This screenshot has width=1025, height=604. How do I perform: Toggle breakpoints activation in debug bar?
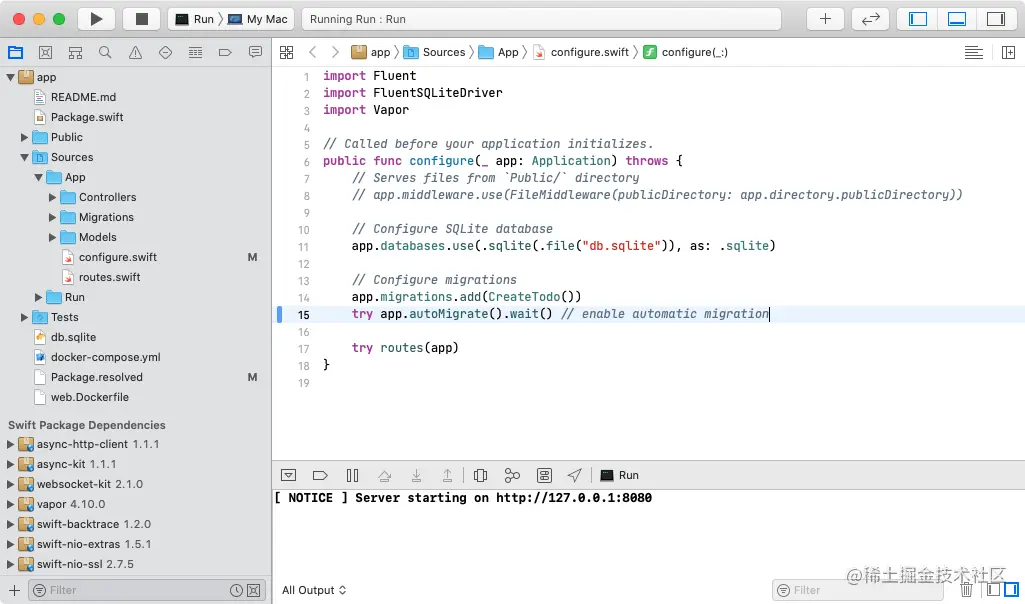coord(320,475)
